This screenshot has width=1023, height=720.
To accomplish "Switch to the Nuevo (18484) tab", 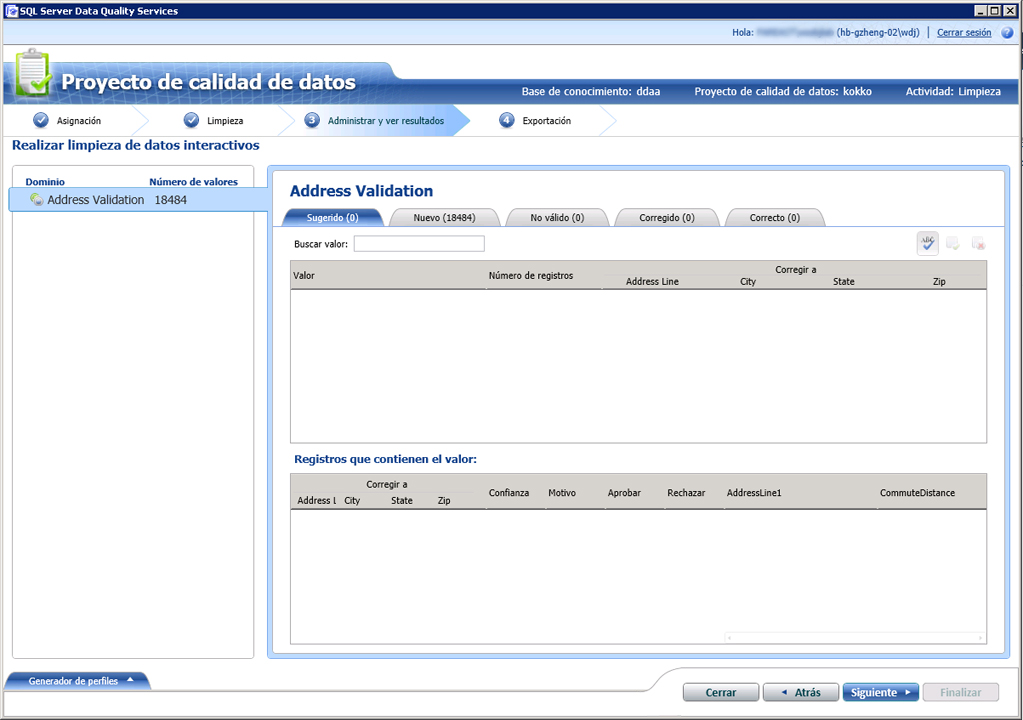I will pyautogui.click(x=443, y=216).
